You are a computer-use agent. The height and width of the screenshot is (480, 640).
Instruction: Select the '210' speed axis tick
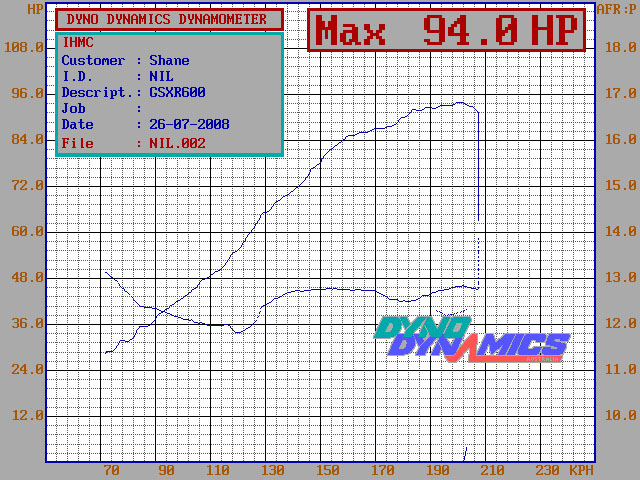pyautogui.click(x=493, y=470)
